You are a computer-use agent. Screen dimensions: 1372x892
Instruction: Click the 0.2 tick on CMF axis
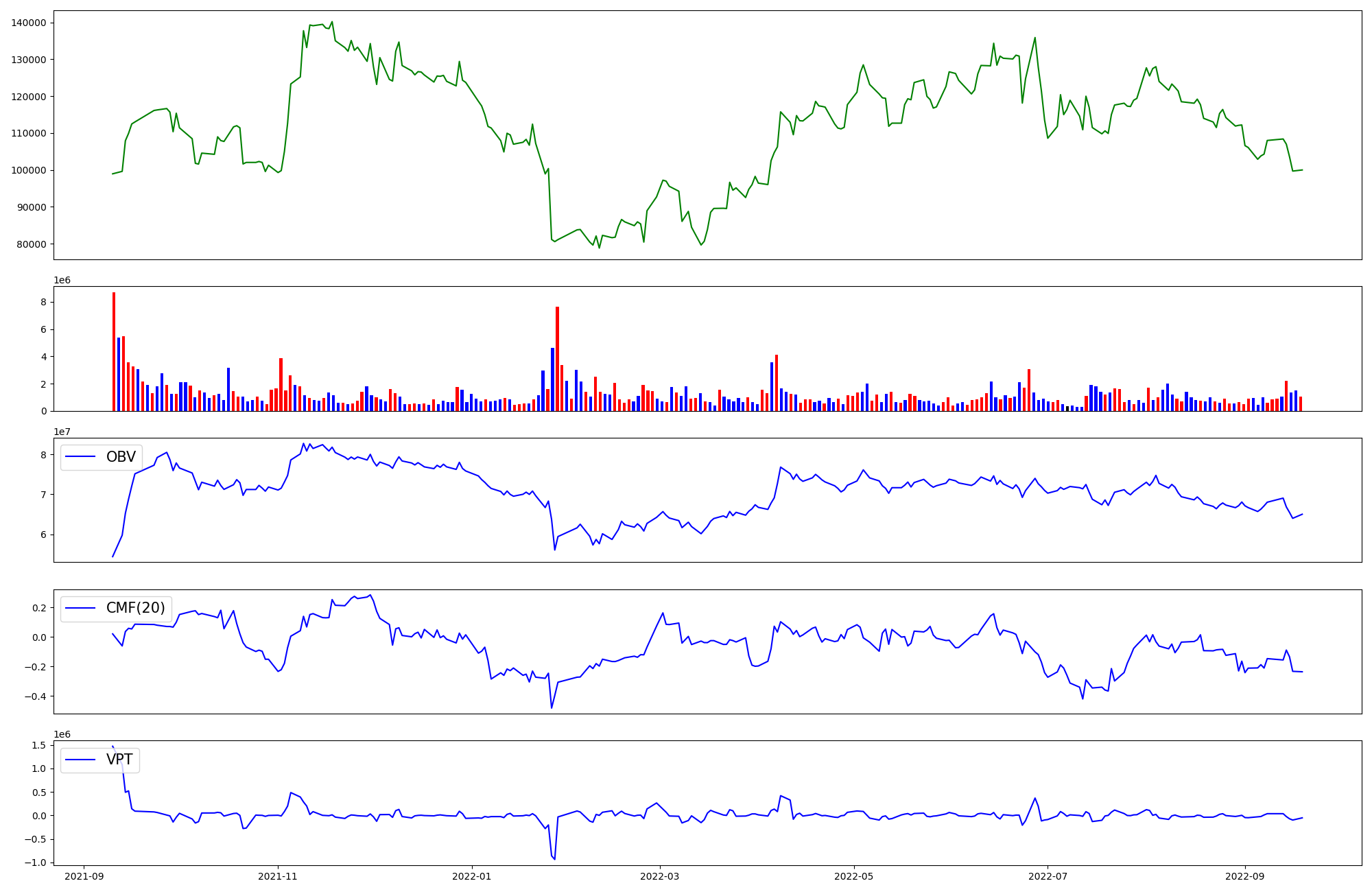(38, 608)
